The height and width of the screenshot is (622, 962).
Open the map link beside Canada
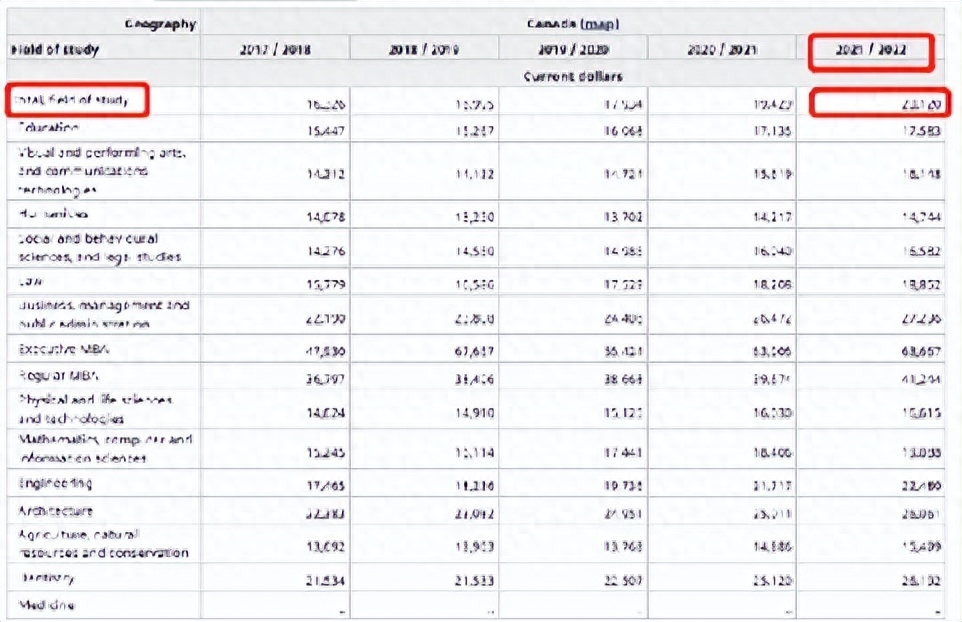coord(597,23)
